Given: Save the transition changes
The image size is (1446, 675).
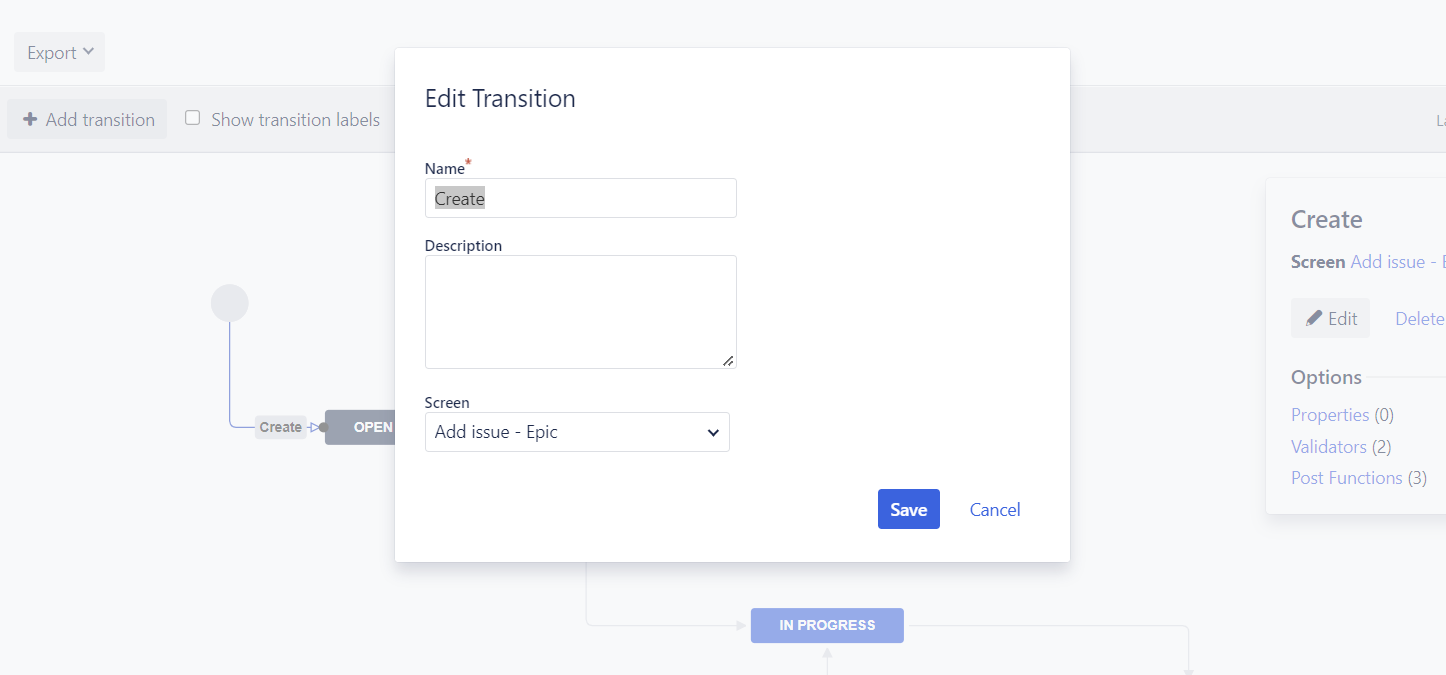Looking at the screenshot, I should [908, 509].
